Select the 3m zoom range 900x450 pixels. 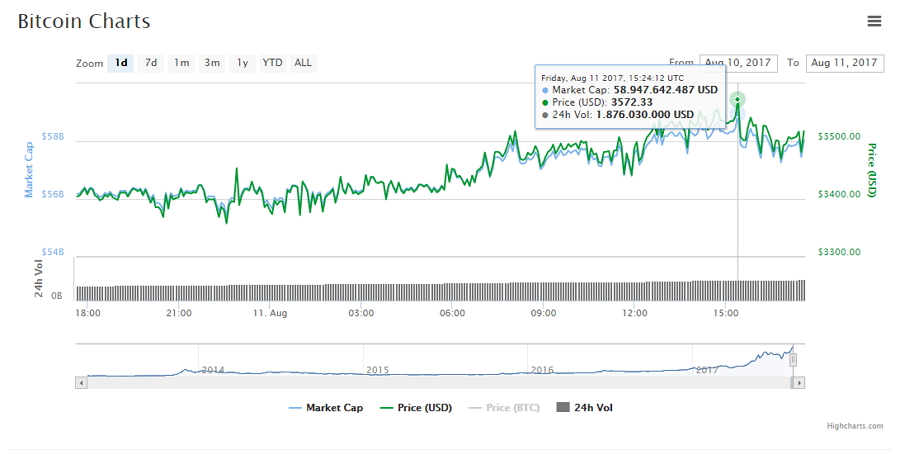[212, 63]
